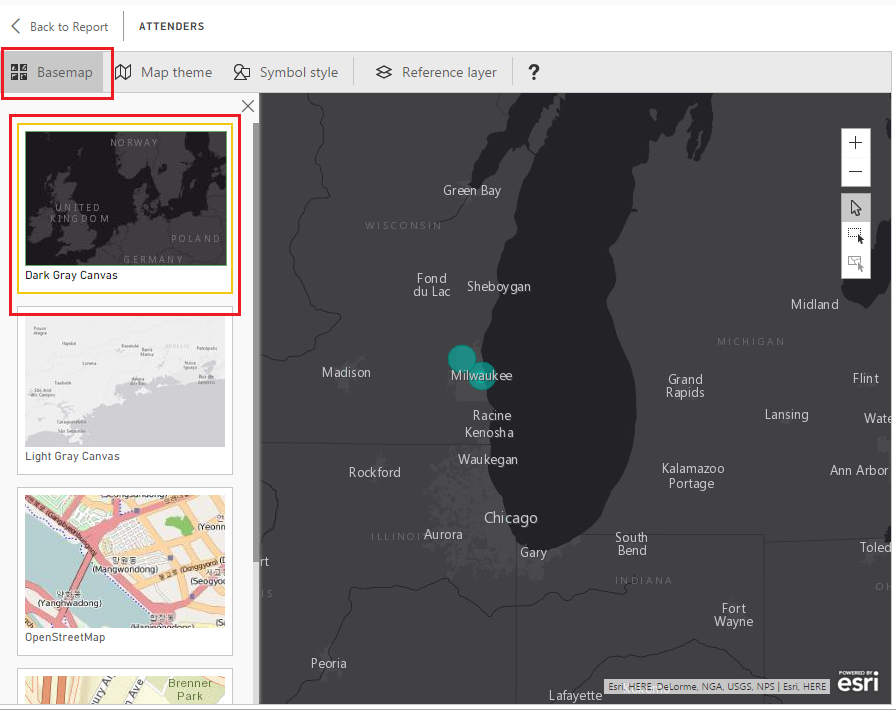
Task: Open the Map theme options
Action: tap(163, 73)
